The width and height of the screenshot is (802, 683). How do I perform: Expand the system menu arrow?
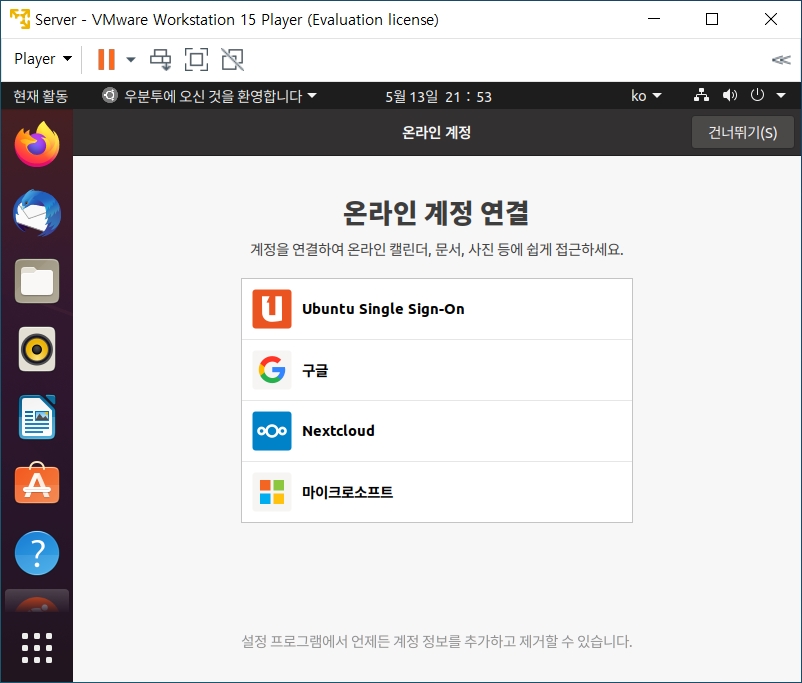click(x=781, y=96)
